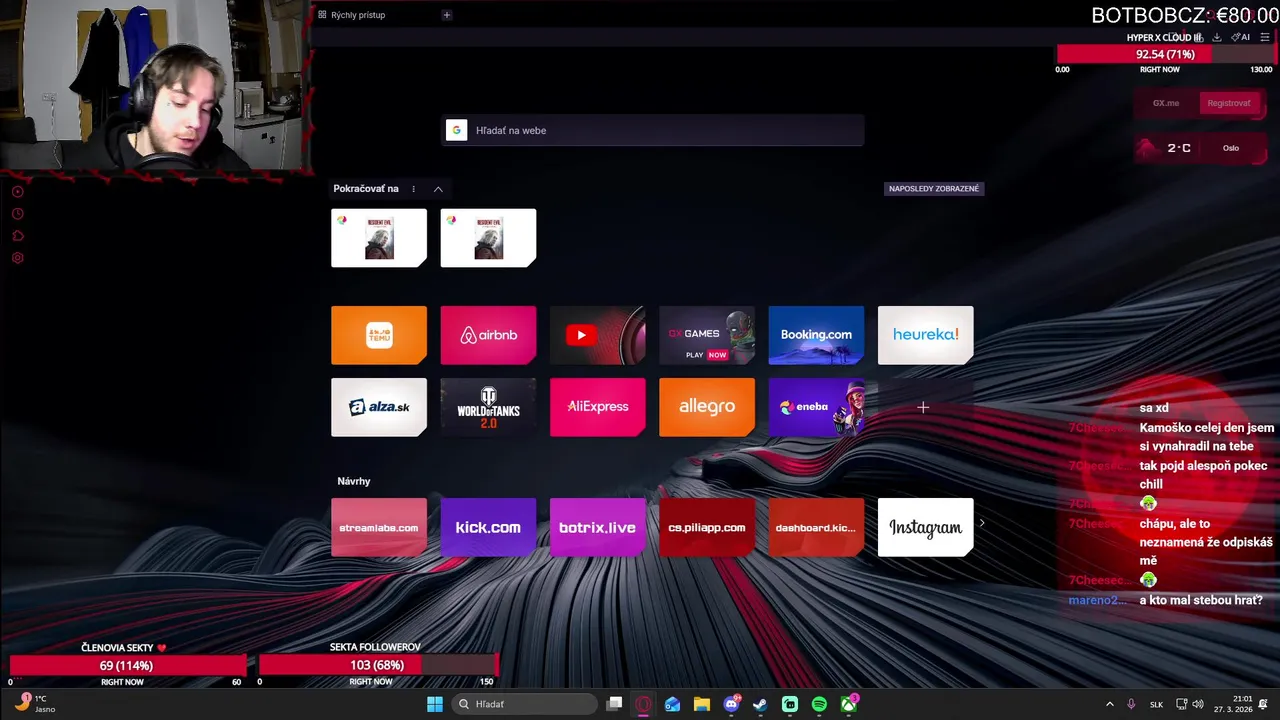
Task: Open volume control in system tray
Action: 1198,704
